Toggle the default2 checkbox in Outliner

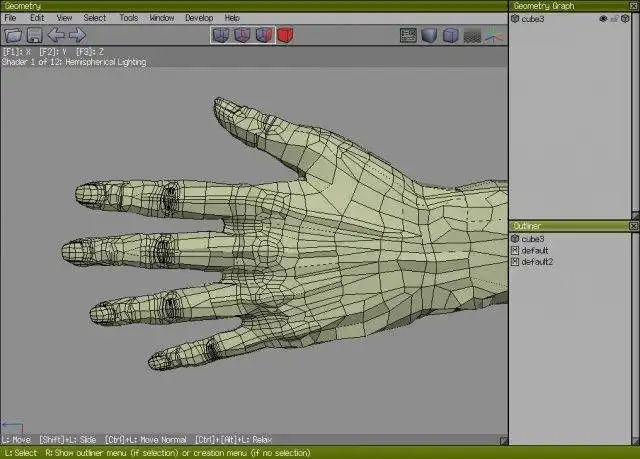(x=515, y=262)
